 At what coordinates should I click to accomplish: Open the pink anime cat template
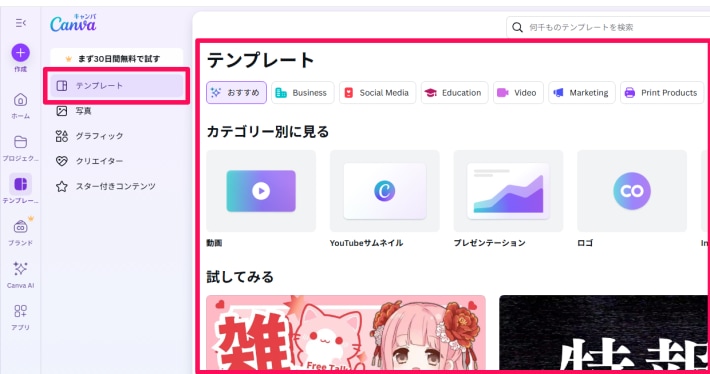coord(346,334)
